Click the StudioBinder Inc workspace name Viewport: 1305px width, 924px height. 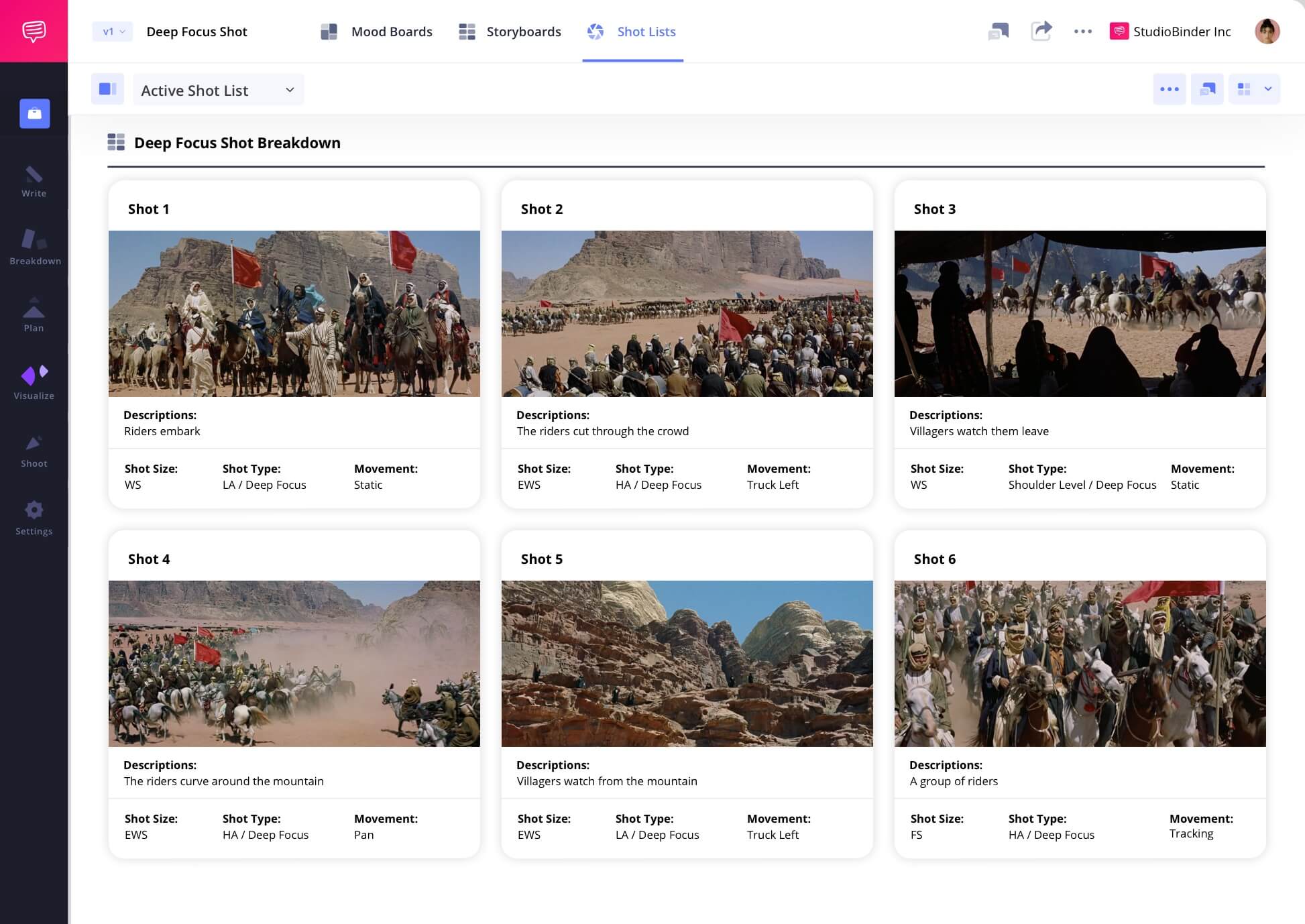click(1182, 31)
